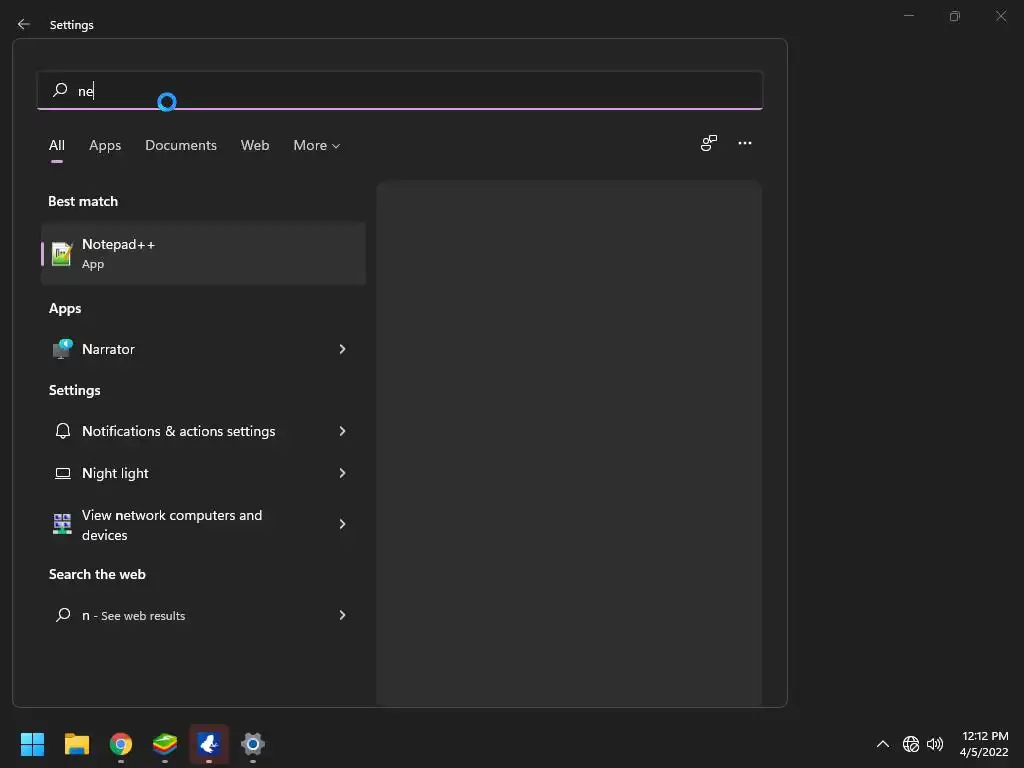Click magnifier icon in search box

60,89
